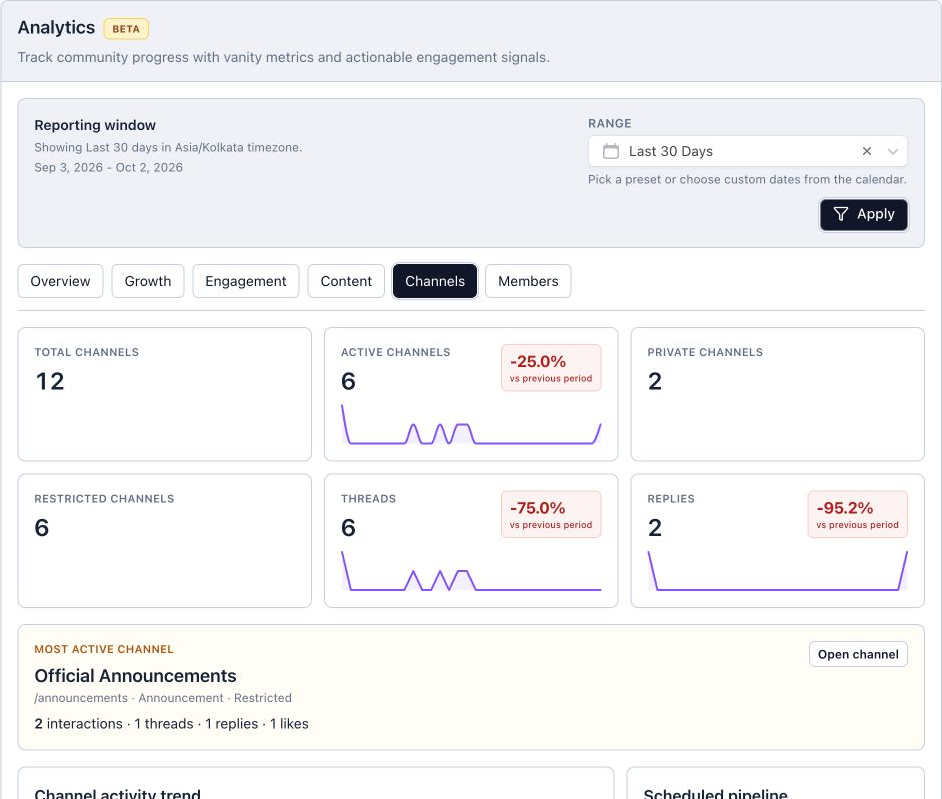Screen dimensions: 942x799
Task: Click the Asia/Kolkata timezone description text
Action: click(168, 148)
